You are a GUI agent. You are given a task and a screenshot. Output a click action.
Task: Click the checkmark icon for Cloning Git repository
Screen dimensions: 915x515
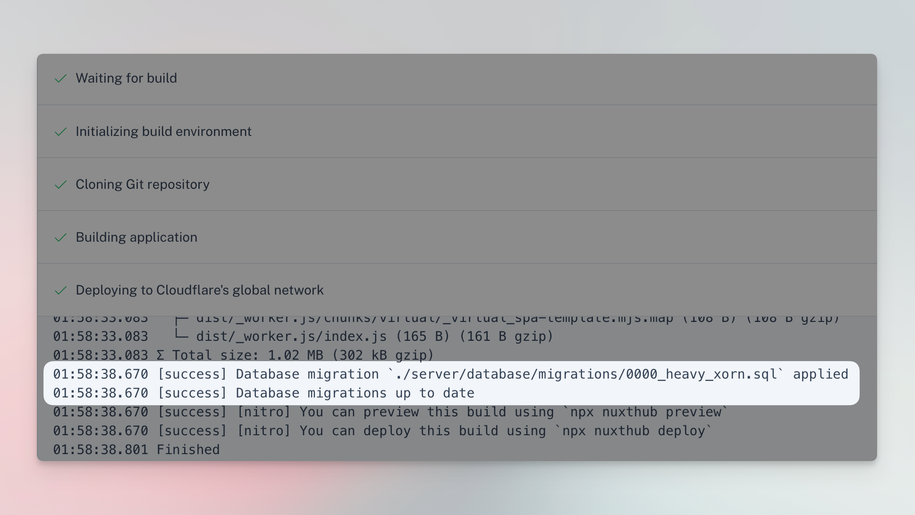[x=61, y=185]
